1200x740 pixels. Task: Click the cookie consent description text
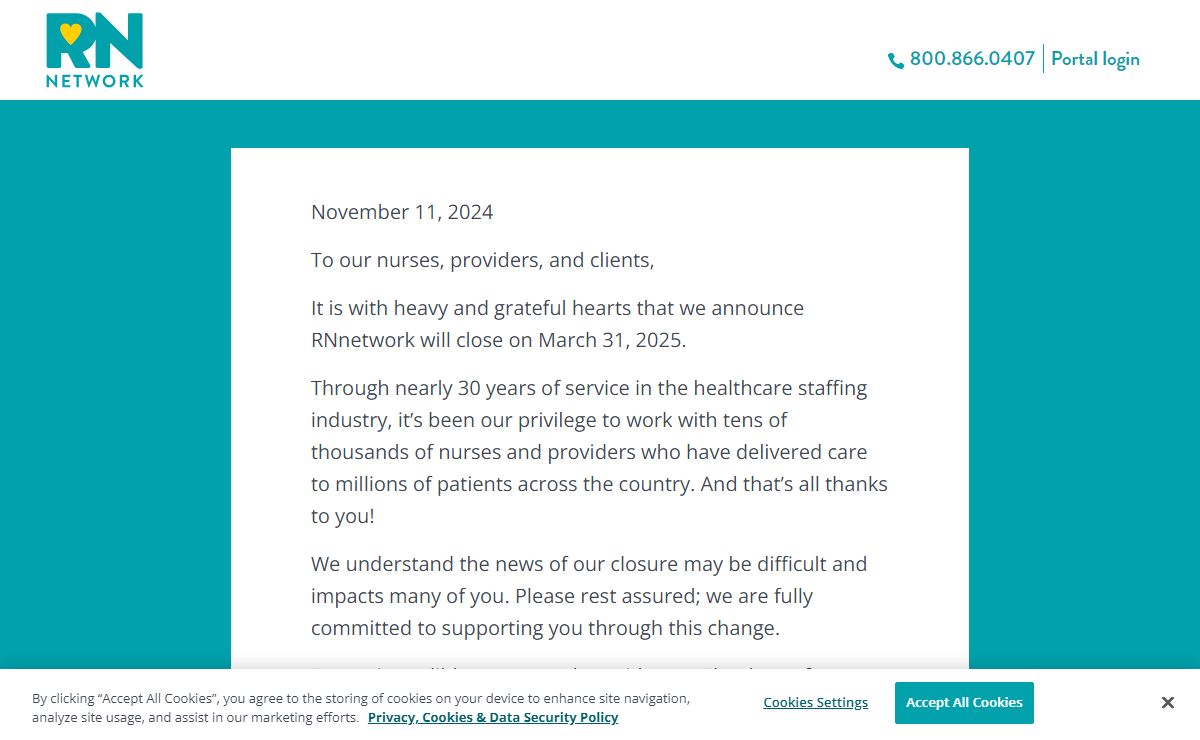(360, 698)
